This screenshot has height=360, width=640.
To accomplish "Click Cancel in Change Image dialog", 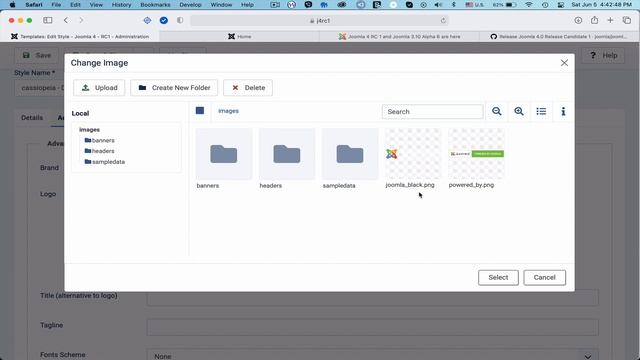I will 544,278.
